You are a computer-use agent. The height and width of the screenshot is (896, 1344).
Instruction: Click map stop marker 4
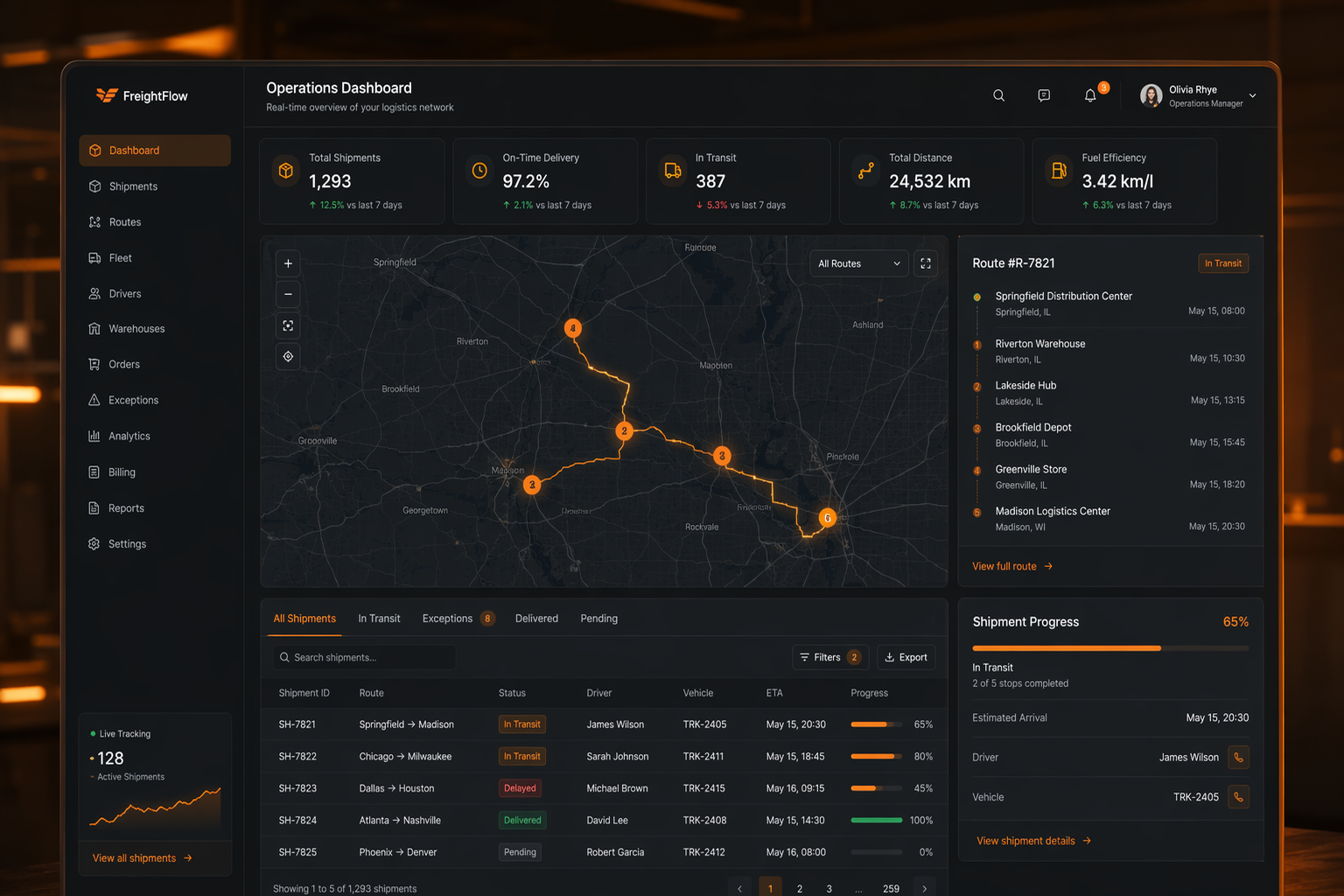pyautogui.click(x=572, y=328)
